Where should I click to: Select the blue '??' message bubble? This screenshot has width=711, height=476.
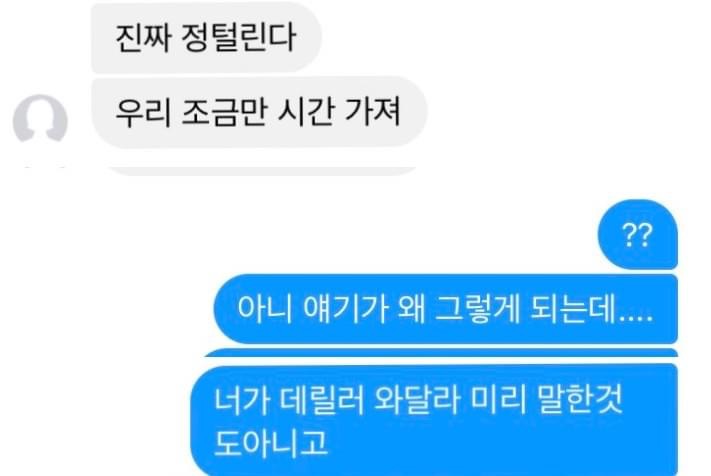click(x=638, y=234)
